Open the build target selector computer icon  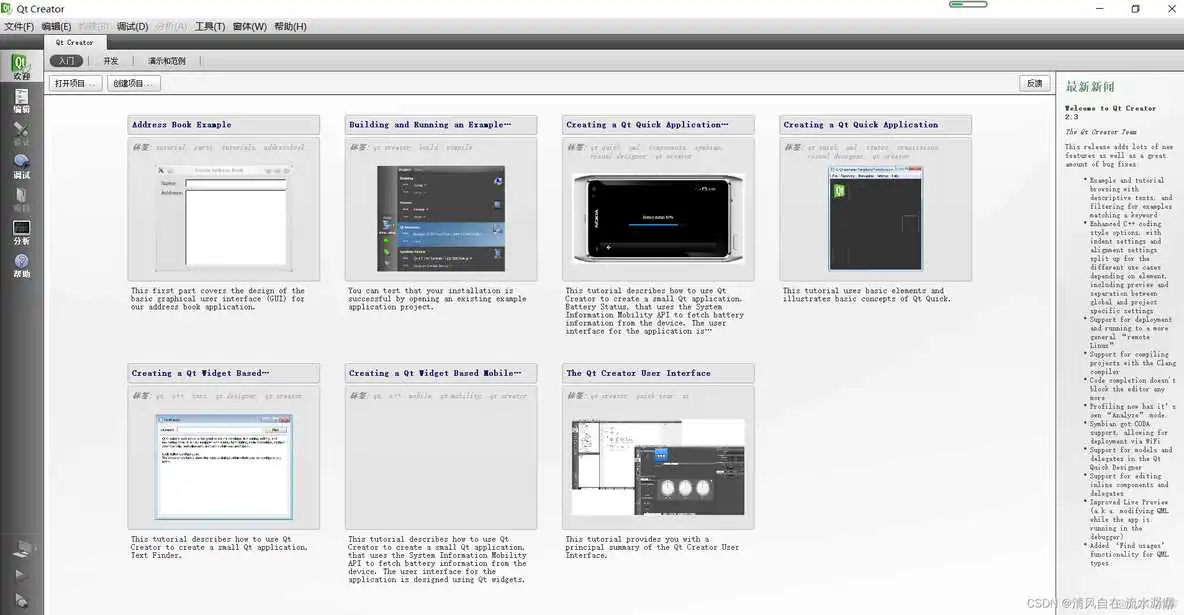pos(21,547)
